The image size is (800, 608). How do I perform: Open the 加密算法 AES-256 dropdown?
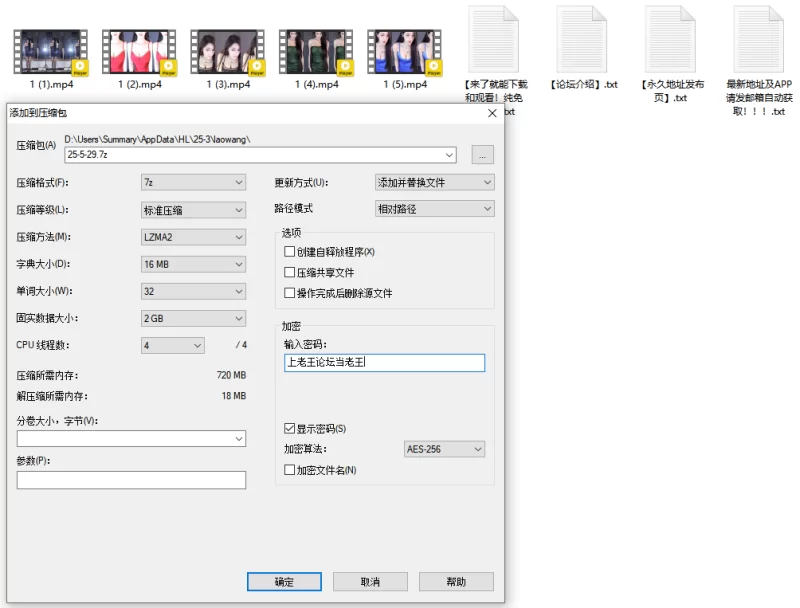pyautogui.click(x=444, y=449)
